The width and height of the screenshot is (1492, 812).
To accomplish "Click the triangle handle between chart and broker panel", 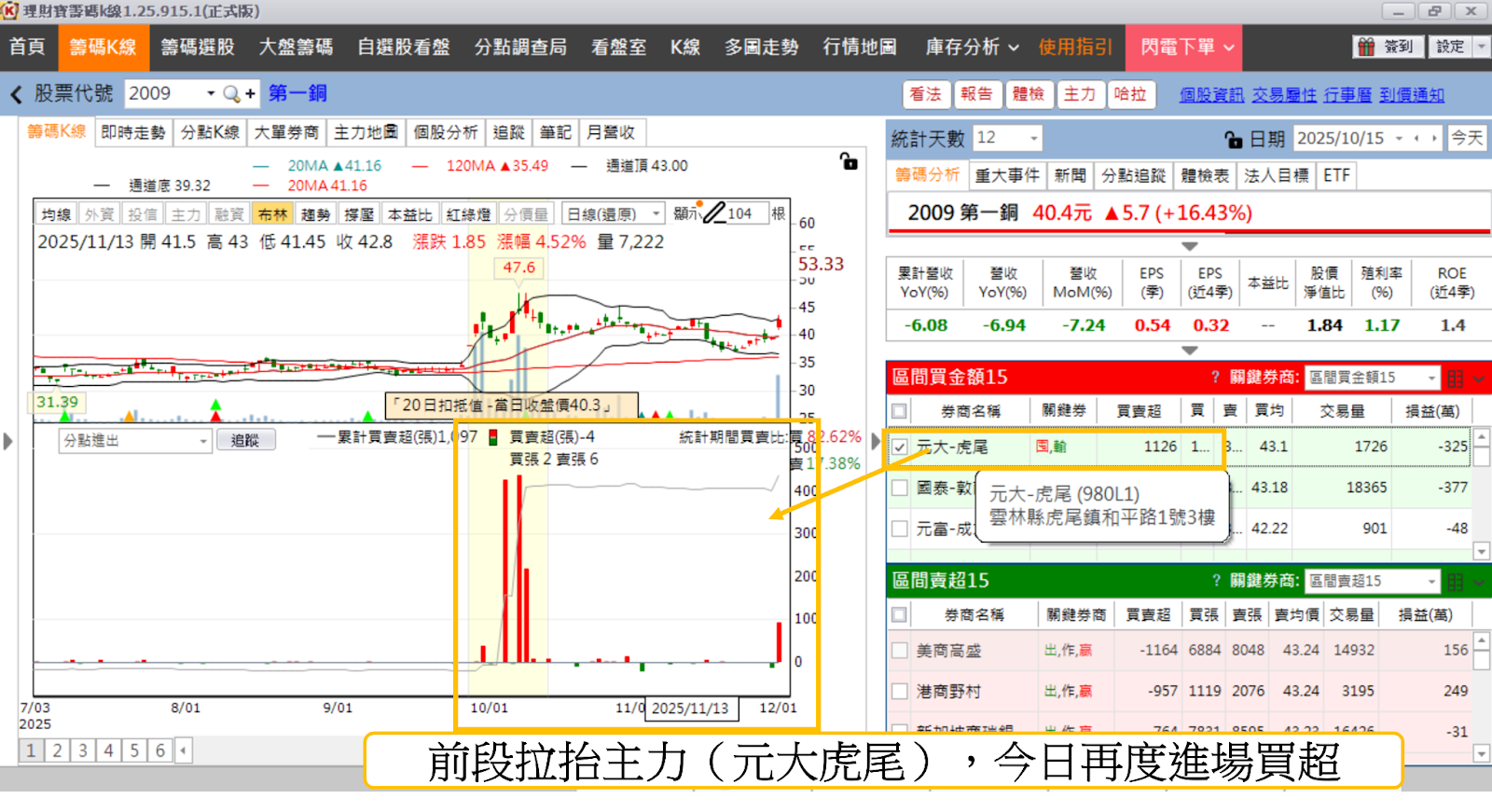I will click(876, 441).
